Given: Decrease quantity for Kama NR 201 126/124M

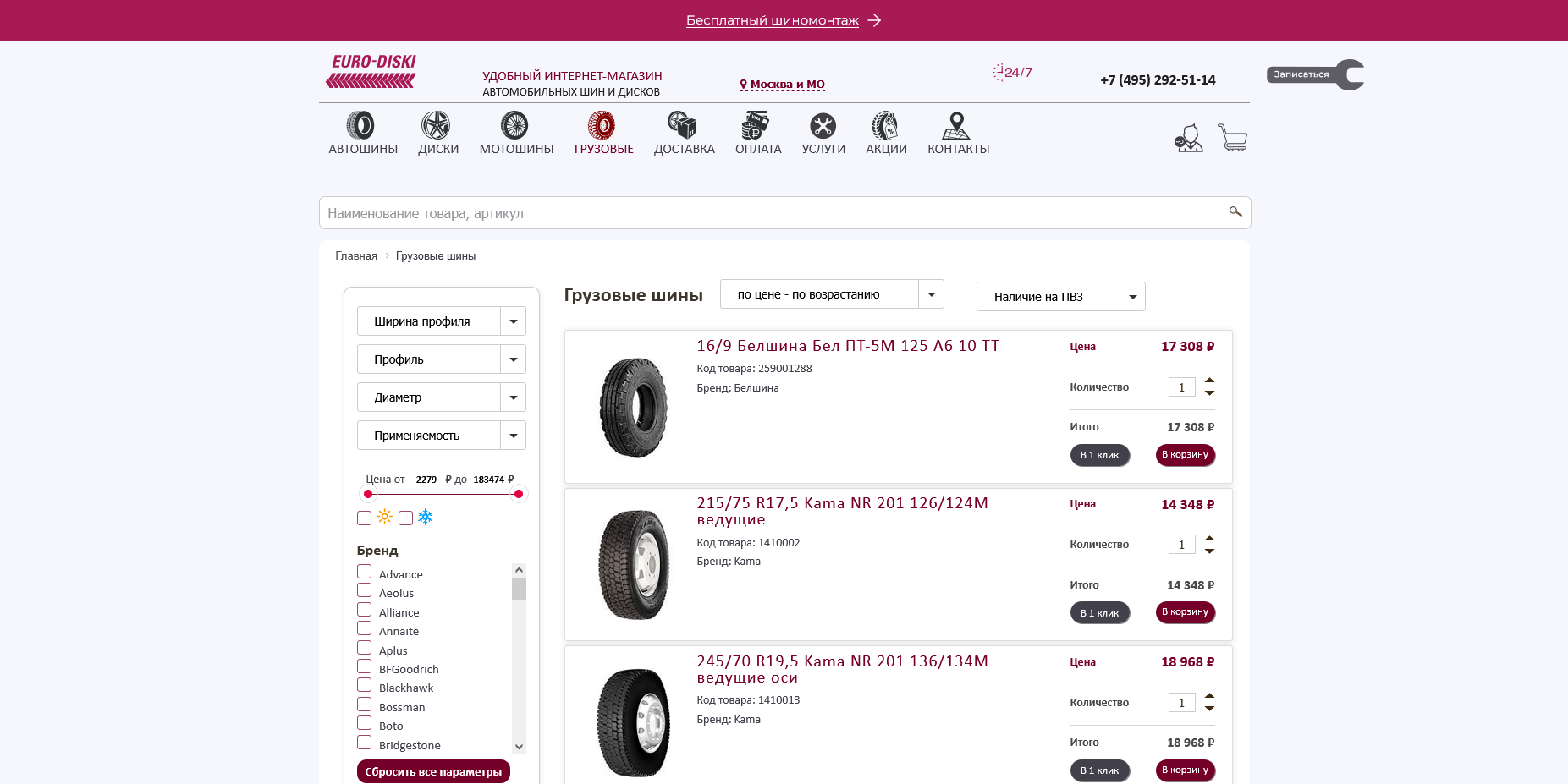Looking at the screenshot, I should click(1210, 551).
